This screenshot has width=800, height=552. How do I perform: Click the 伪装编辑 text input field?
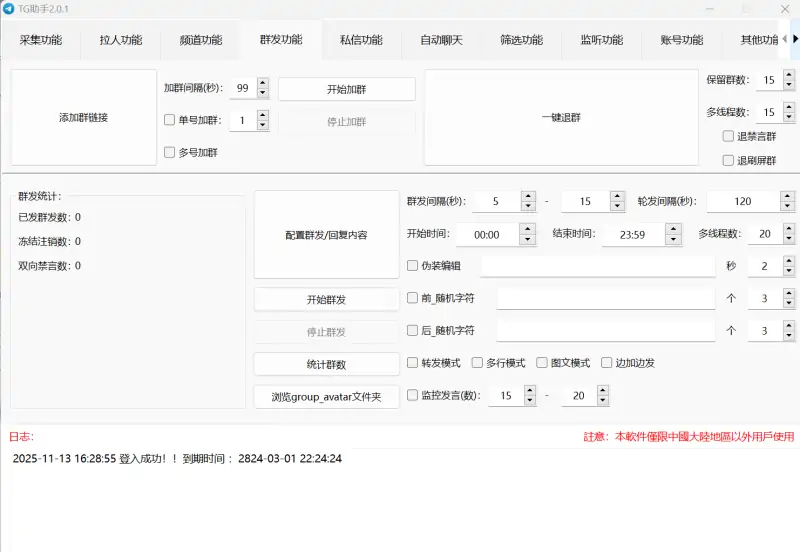(x=597, y=266)
